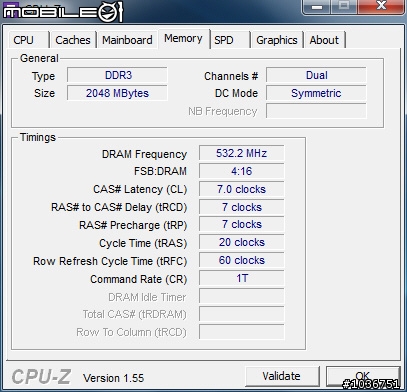This screenshot has height=392, width=407.
Task: Select the DDR3 memory type value
Action: coord(117,75)
